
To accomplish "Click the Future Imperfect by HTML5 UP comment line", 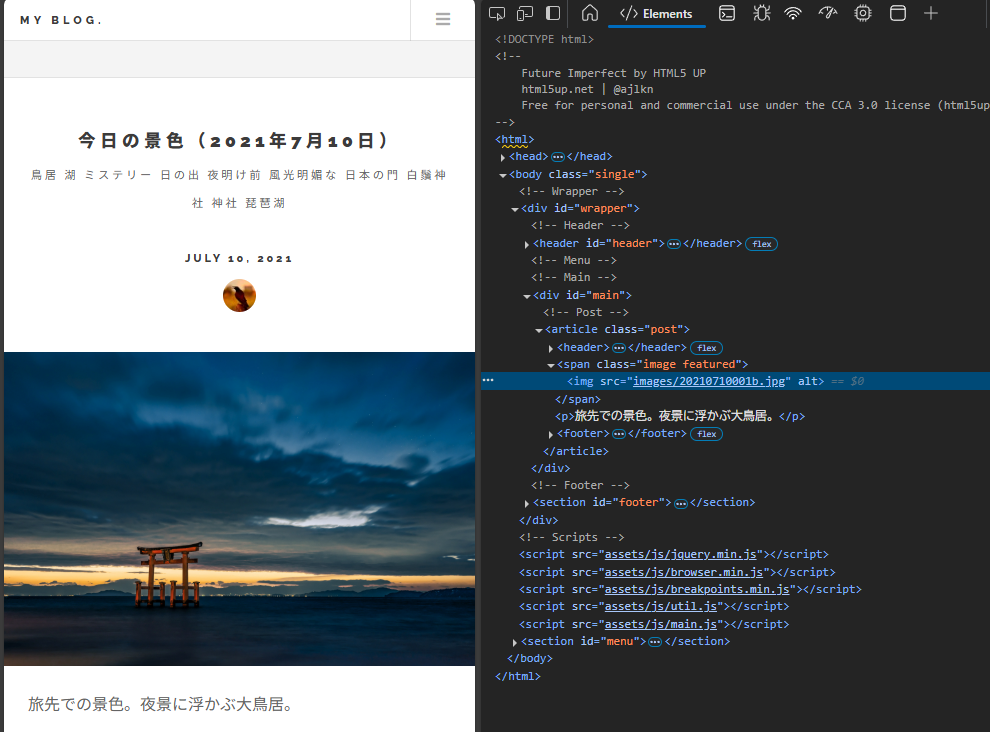I will (614, 73).
